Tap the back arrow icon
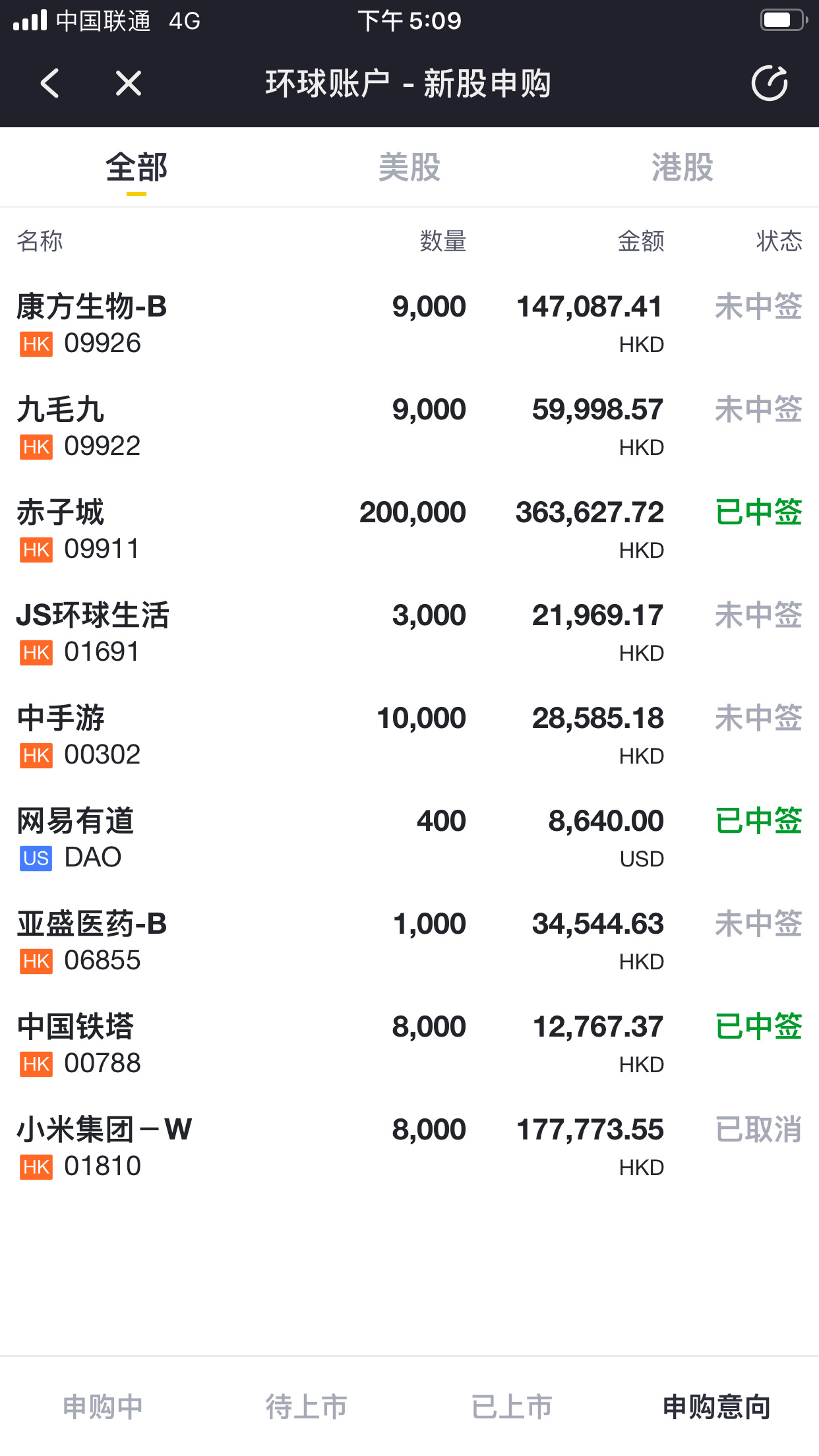 coord(50,84)
